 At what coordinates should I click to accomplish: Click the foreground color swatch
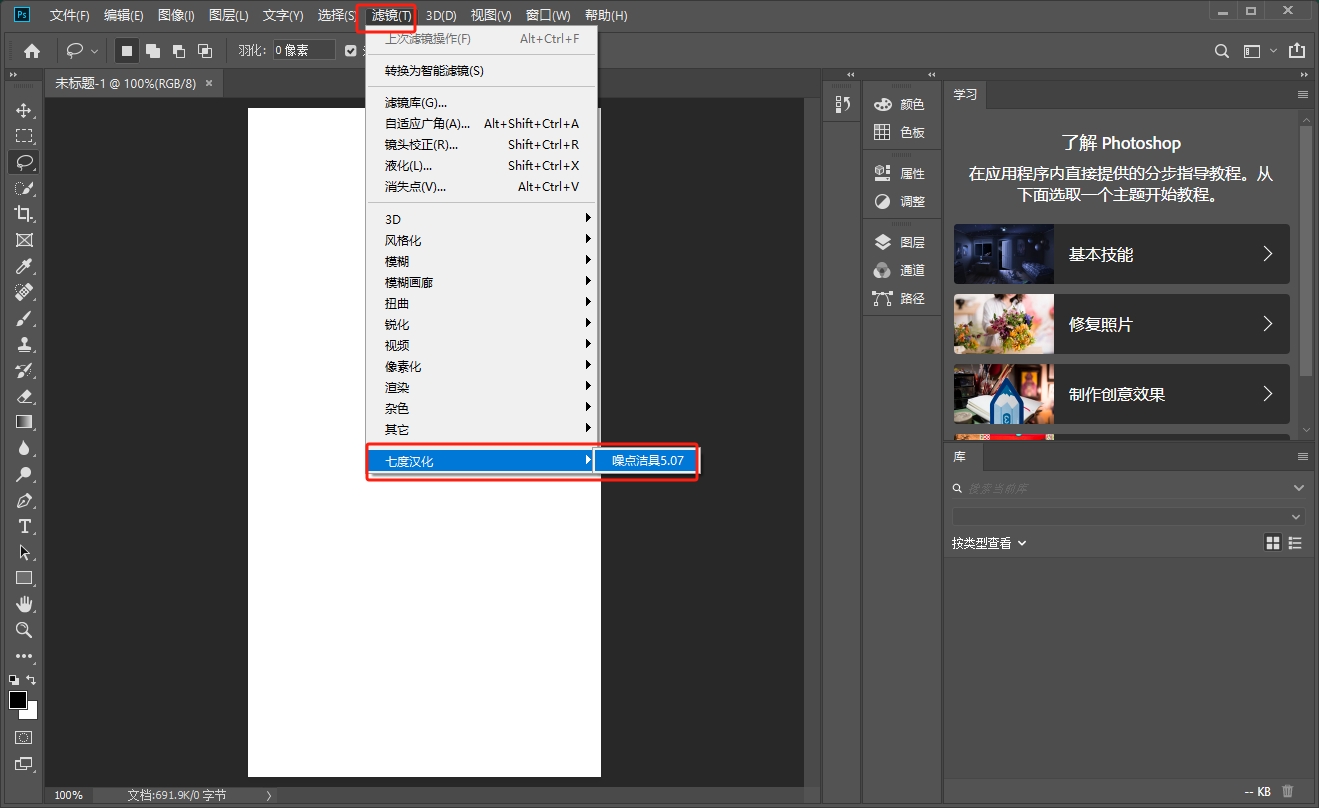coord(17,700)
